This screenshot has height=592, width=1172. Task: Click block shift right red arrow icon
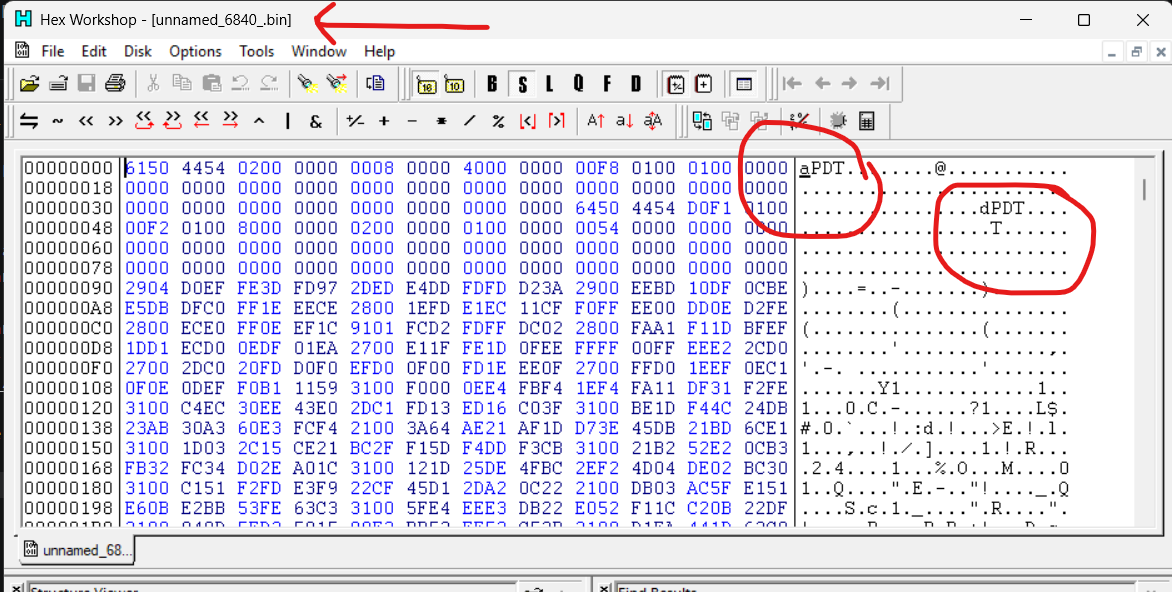230,120
